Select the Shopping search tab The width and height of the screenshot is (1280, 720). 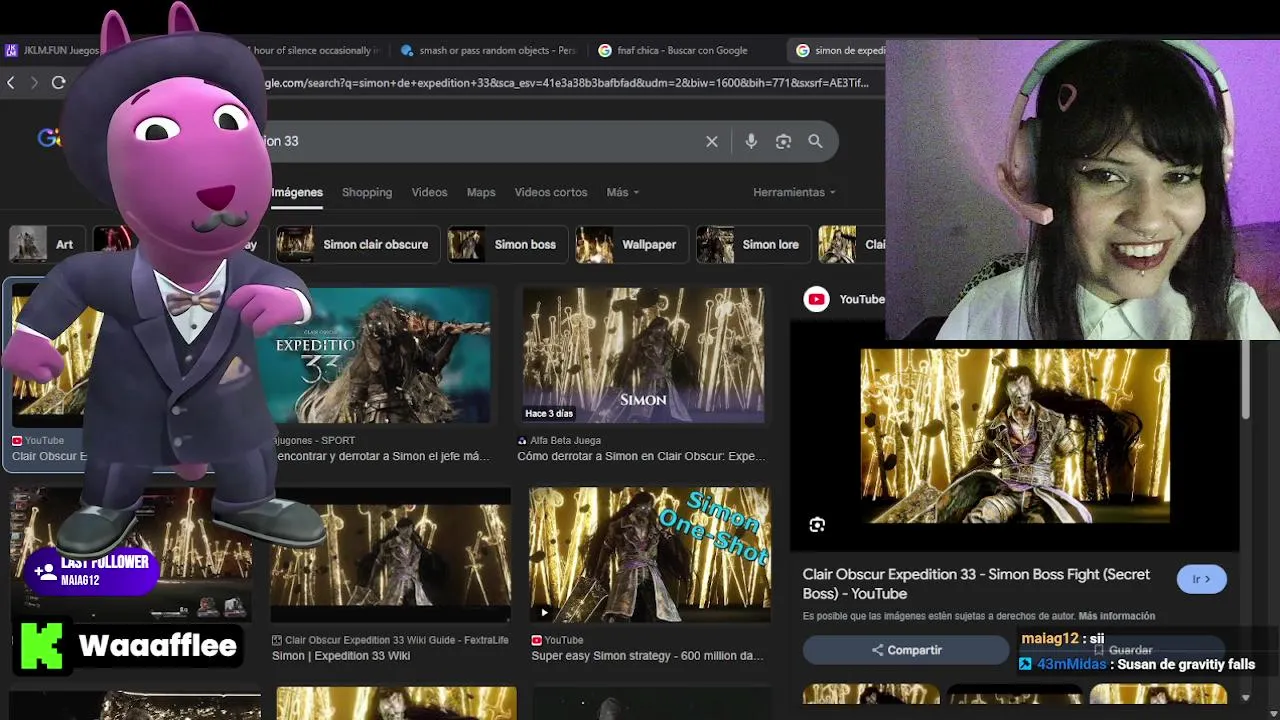click(367, 192)
